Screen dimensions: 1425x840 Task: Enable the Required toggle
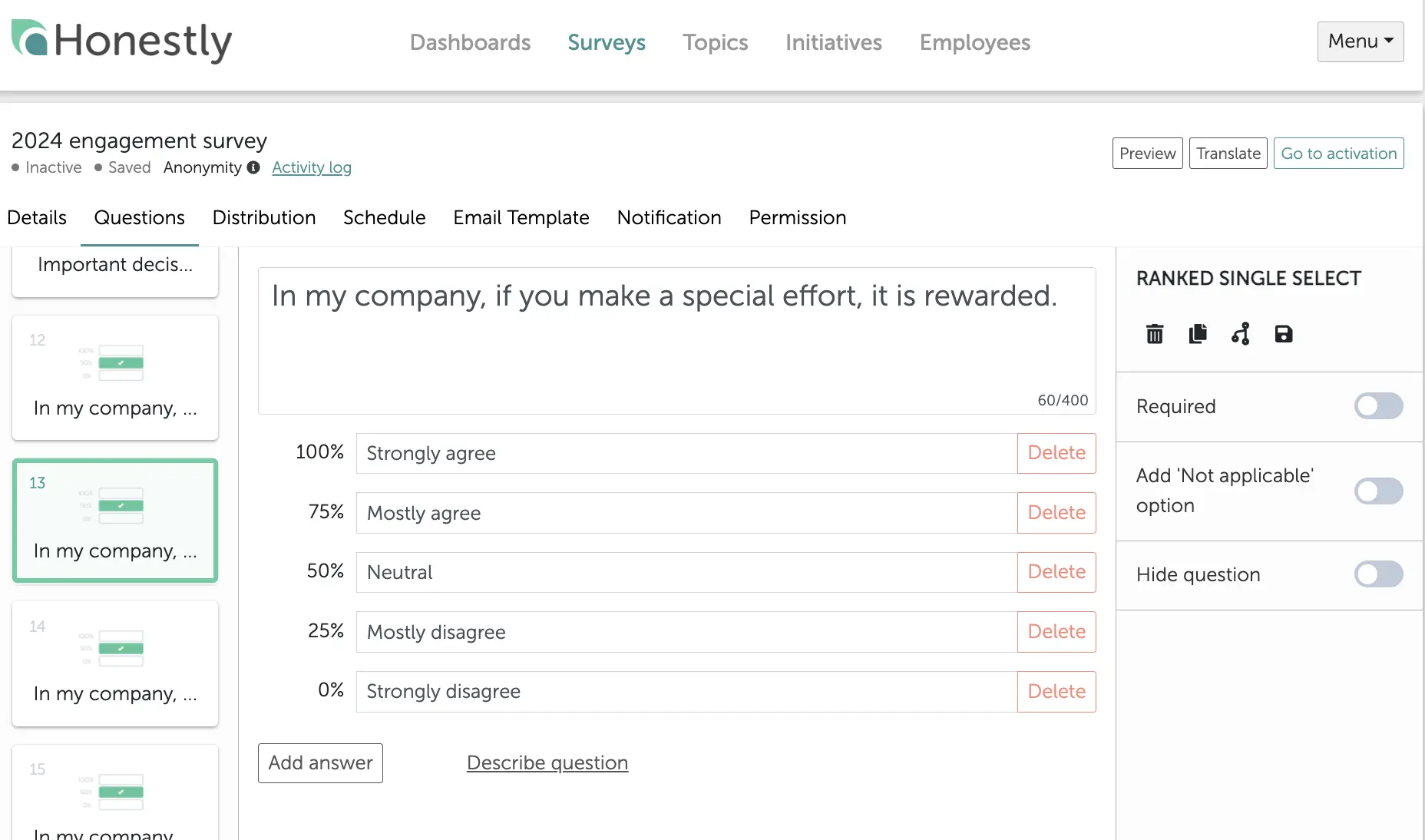click(x=1378, y=406)
